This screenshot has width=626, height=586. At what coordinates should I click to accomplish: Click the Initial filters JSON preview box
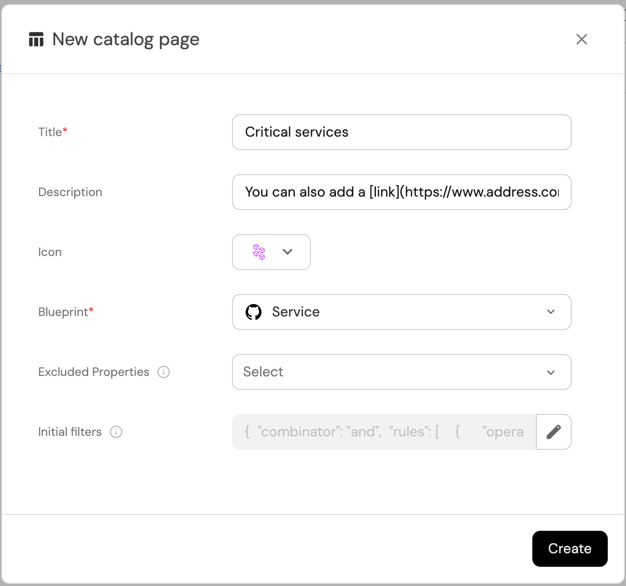(384, 432)
